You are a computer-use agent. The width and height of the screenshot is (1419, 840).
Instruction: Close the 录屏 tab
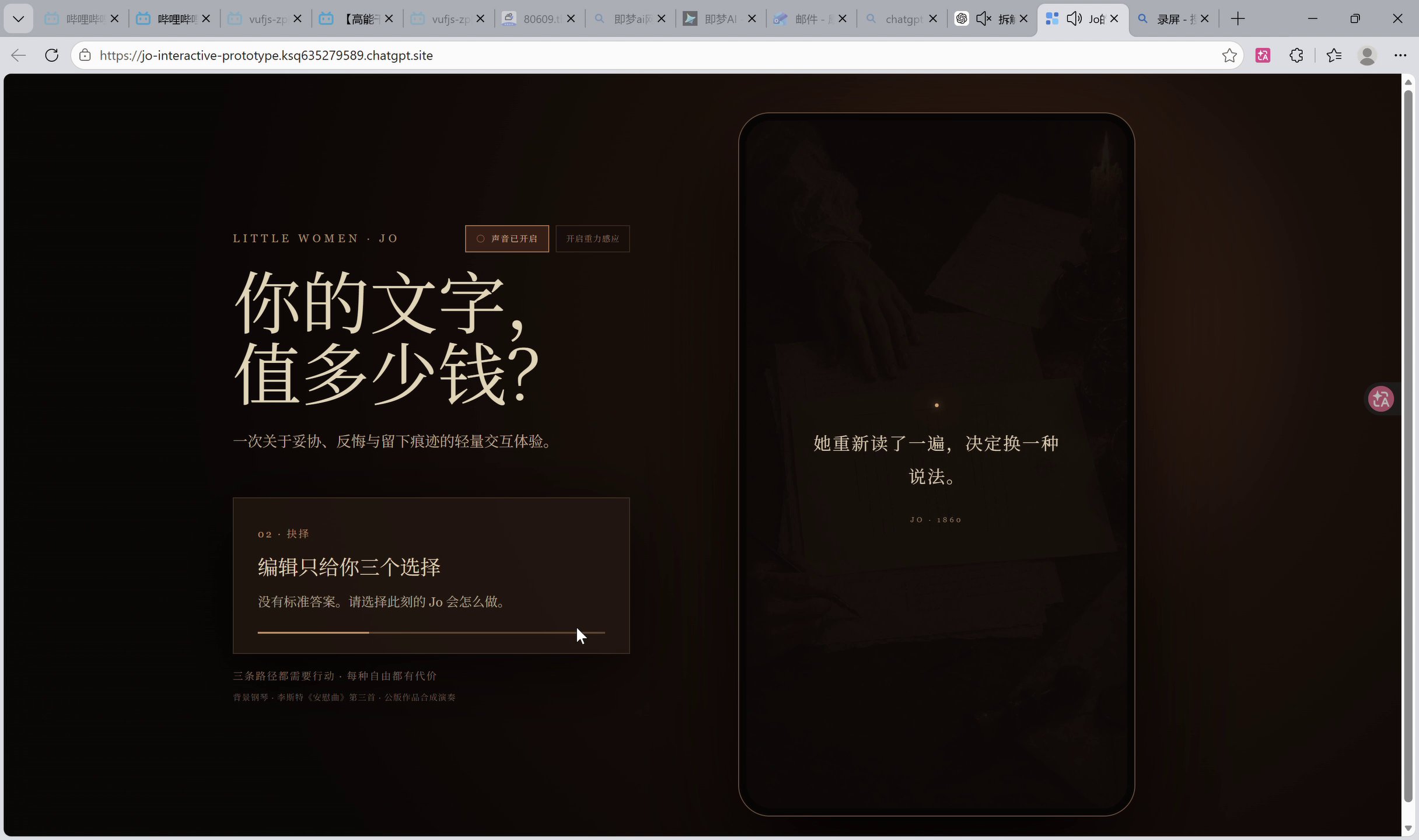[x=1204, y=19]
